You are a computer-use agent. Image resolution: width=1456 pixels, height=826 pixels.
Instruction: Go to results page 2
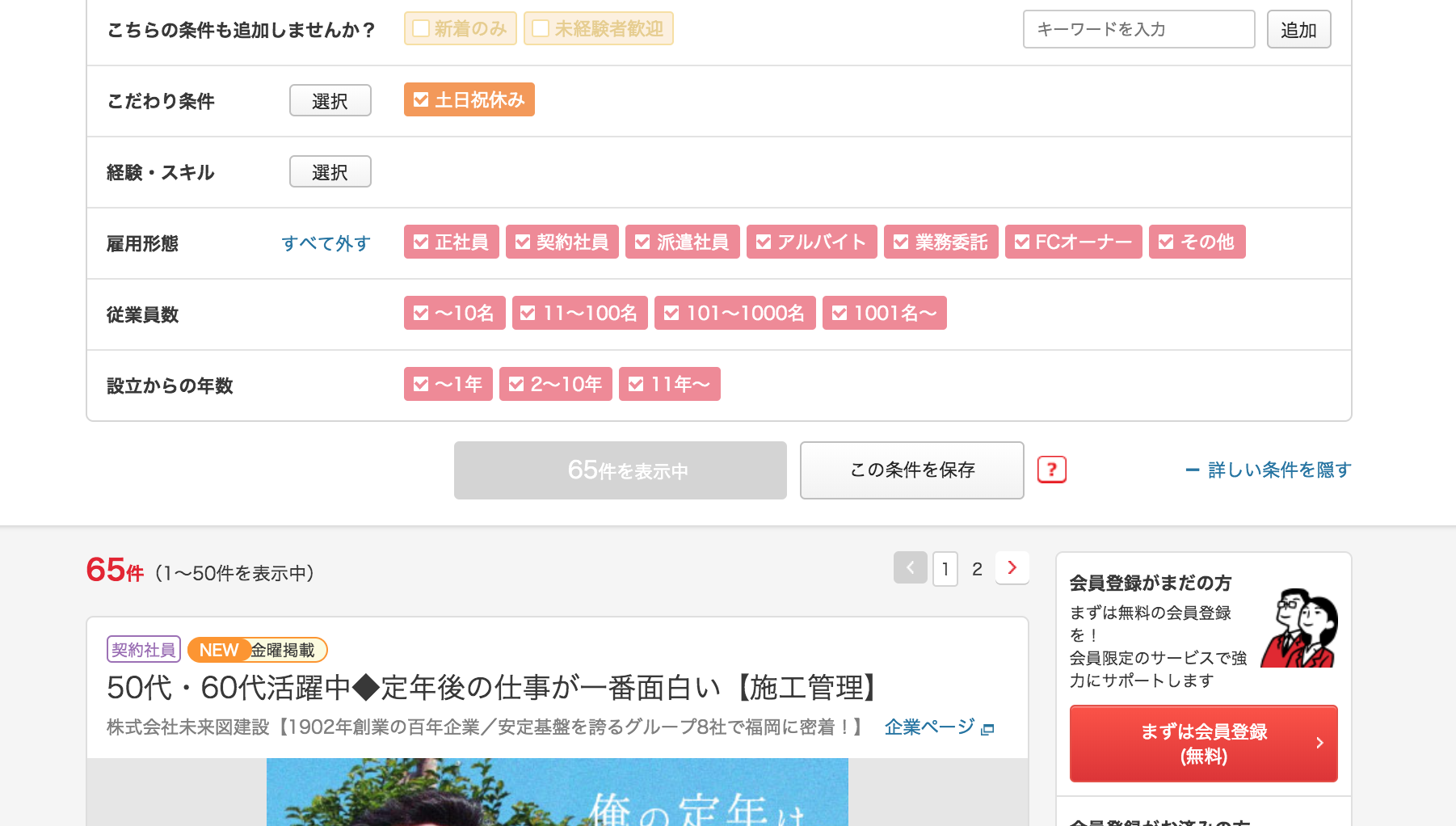pos(977,569)
